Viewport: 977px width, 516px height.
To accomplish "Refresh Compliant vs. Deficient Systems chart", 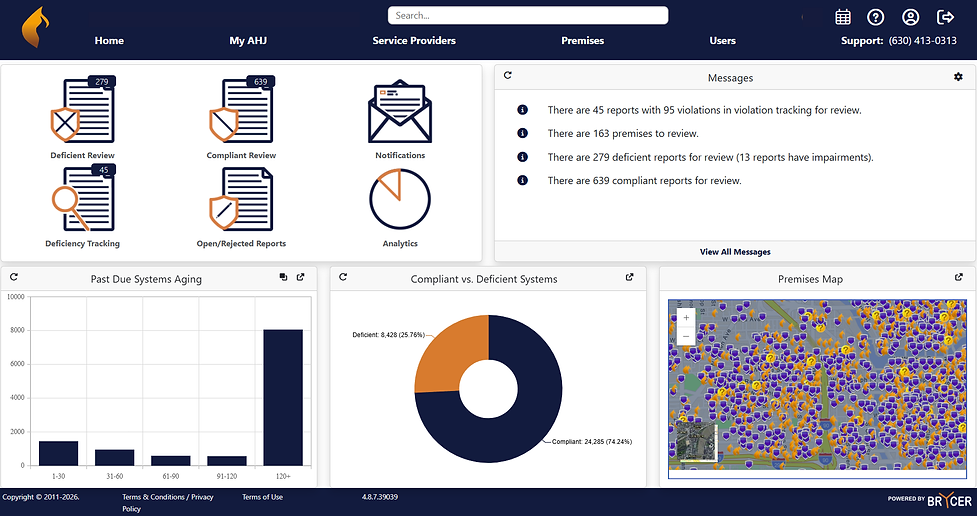I will point(343,277).
